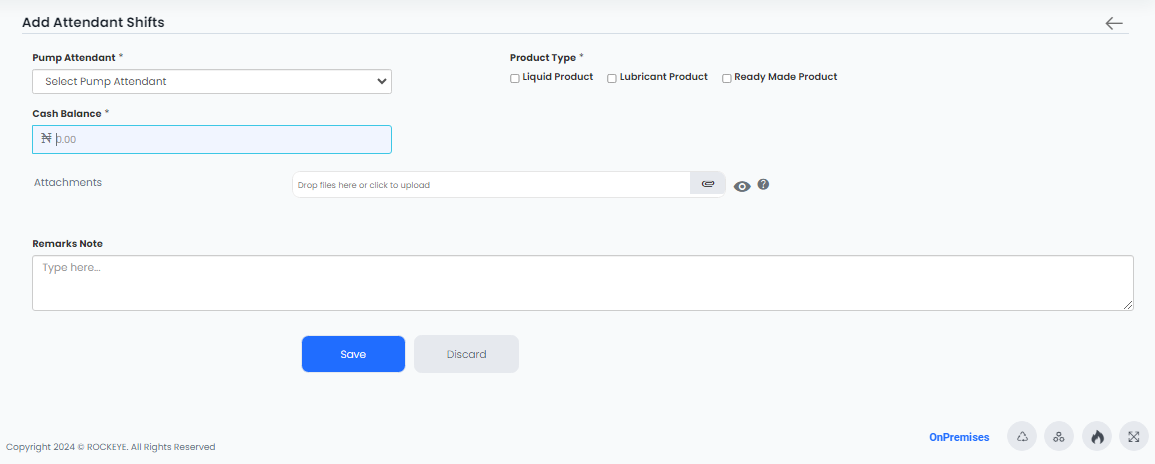The height and width of the screenshot is (464, 1155).
Task: Tick the Lubricant Product checkbox
Action: [611, 79]
